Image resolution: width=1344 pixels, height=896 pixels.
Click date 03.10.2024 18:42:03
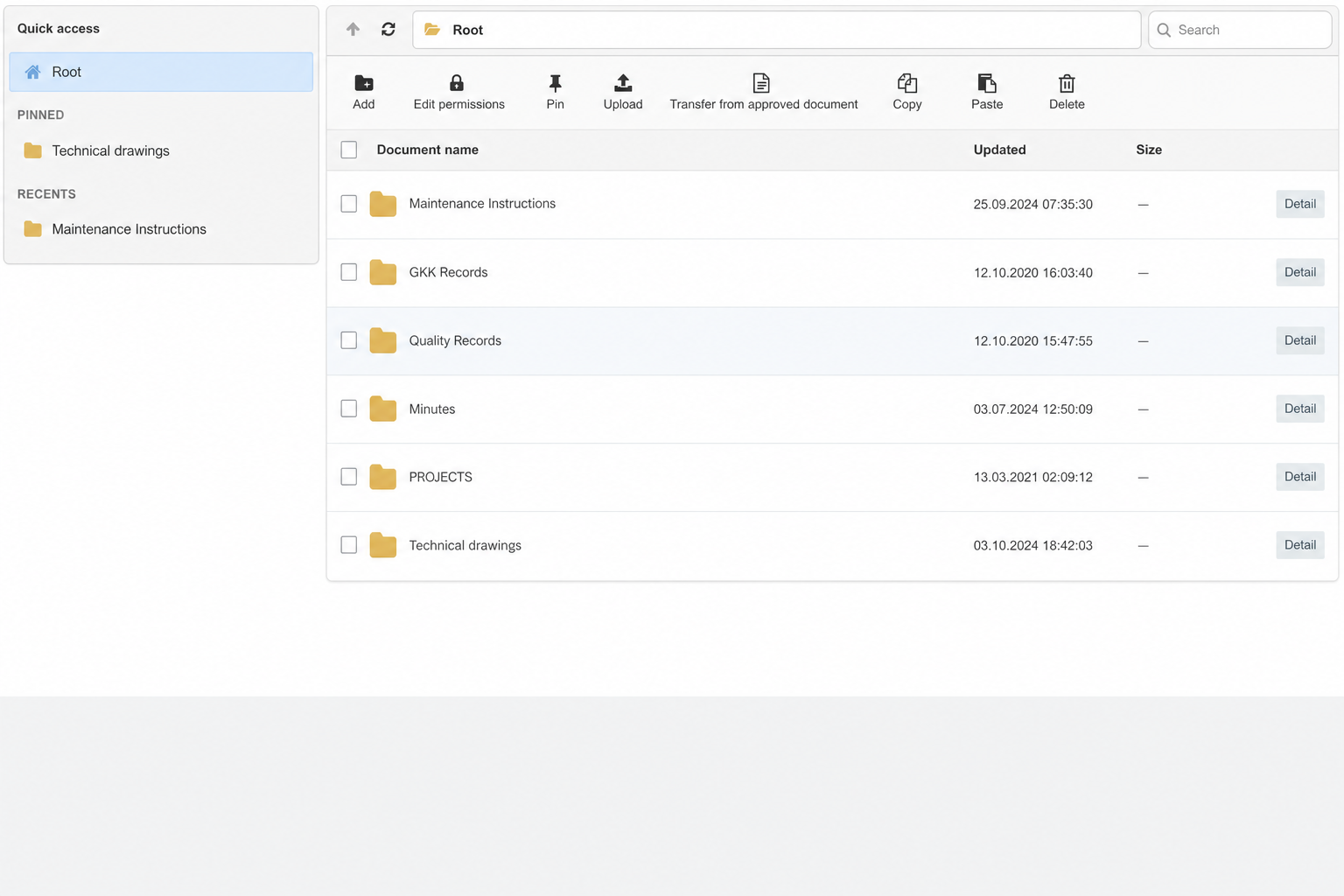(x=1032, y=545)
